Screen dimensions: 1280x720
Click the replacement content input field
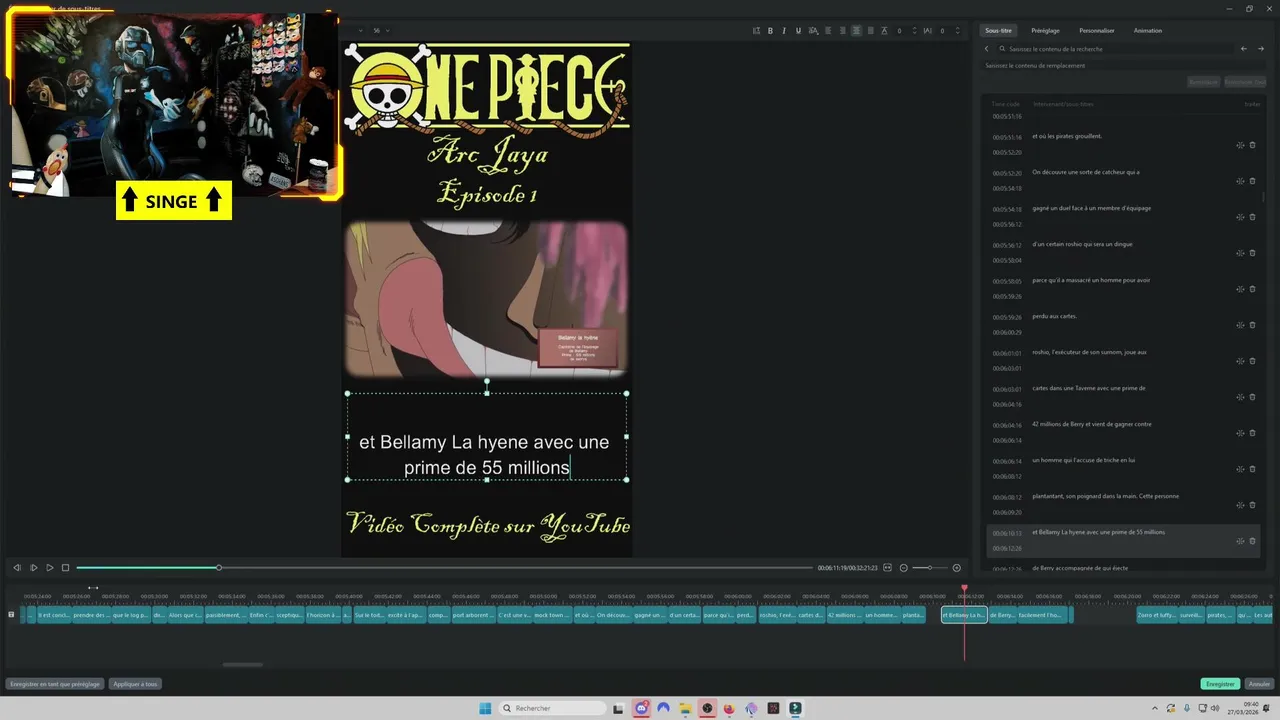pos(1125,66)
